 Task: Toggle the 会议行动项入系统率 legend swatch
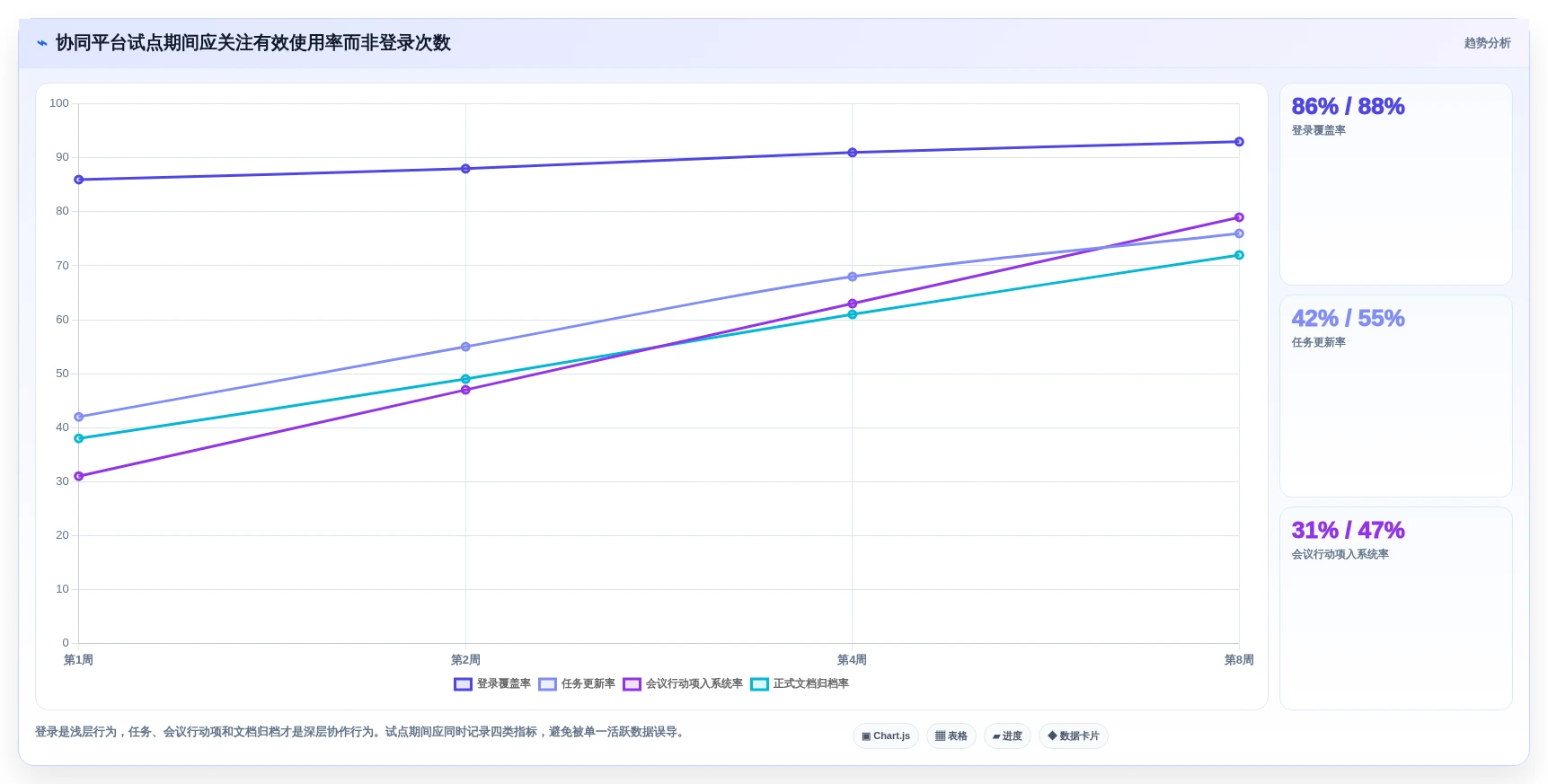pyautogui.click(x=632, y=684)
